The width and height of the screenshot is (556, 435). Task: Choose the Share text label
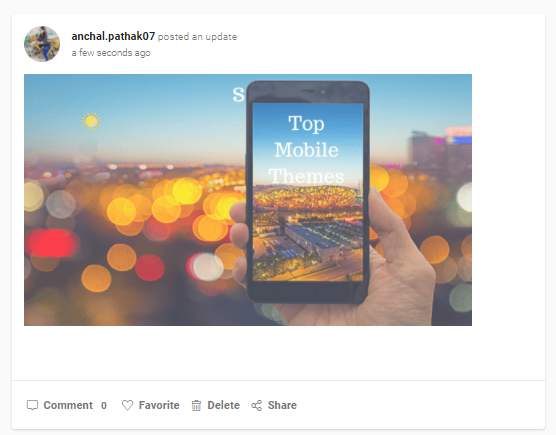click(282, 405)
